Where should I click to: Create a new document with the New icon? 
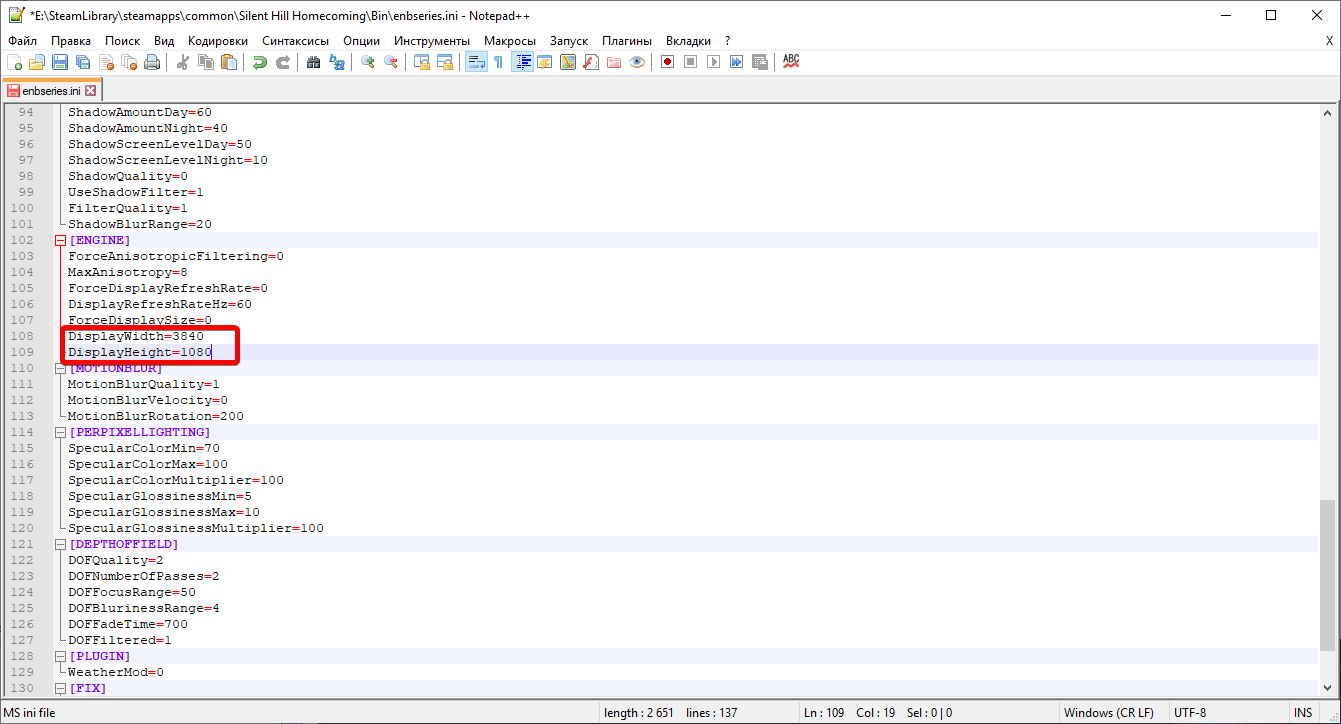(x=14, y=62)
